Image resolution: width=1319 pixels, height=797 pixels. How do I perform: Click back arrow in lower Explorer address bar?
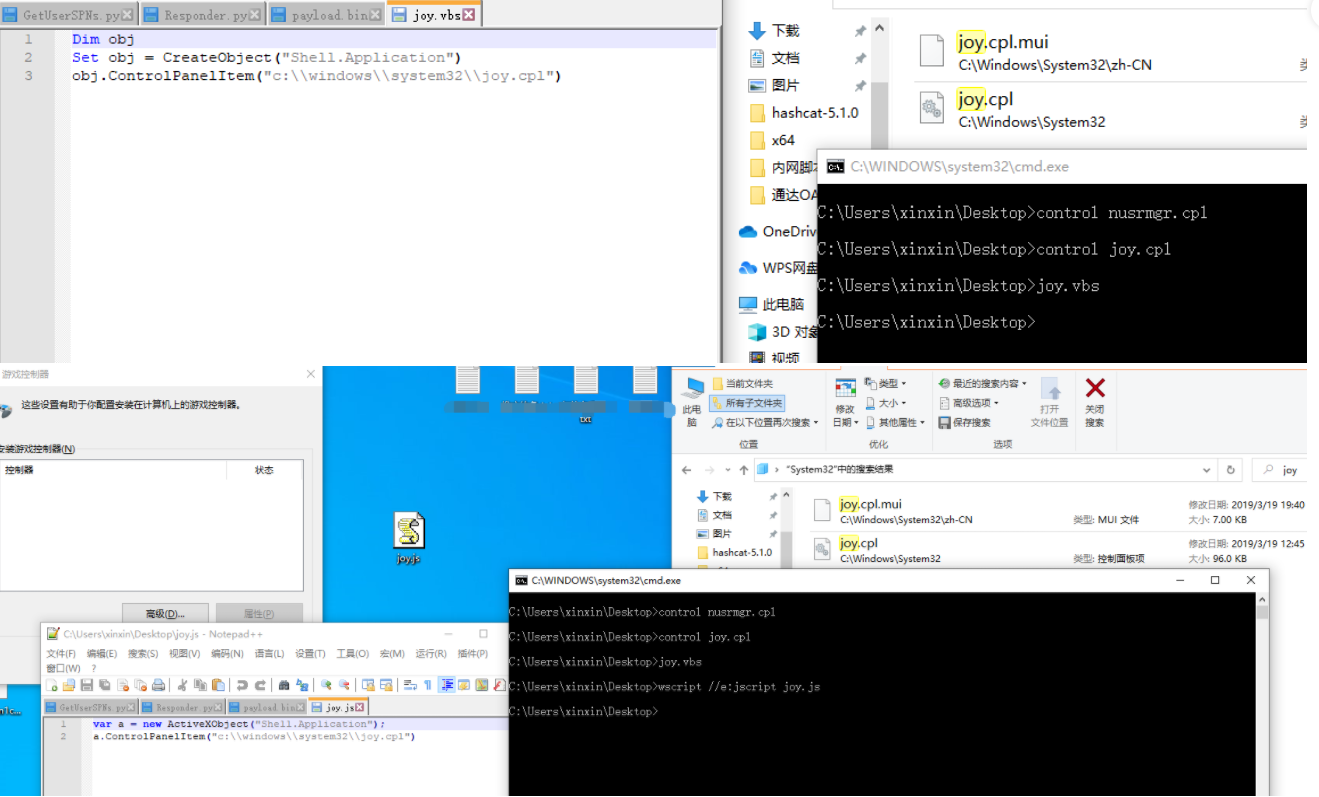[x=687, y=470]
